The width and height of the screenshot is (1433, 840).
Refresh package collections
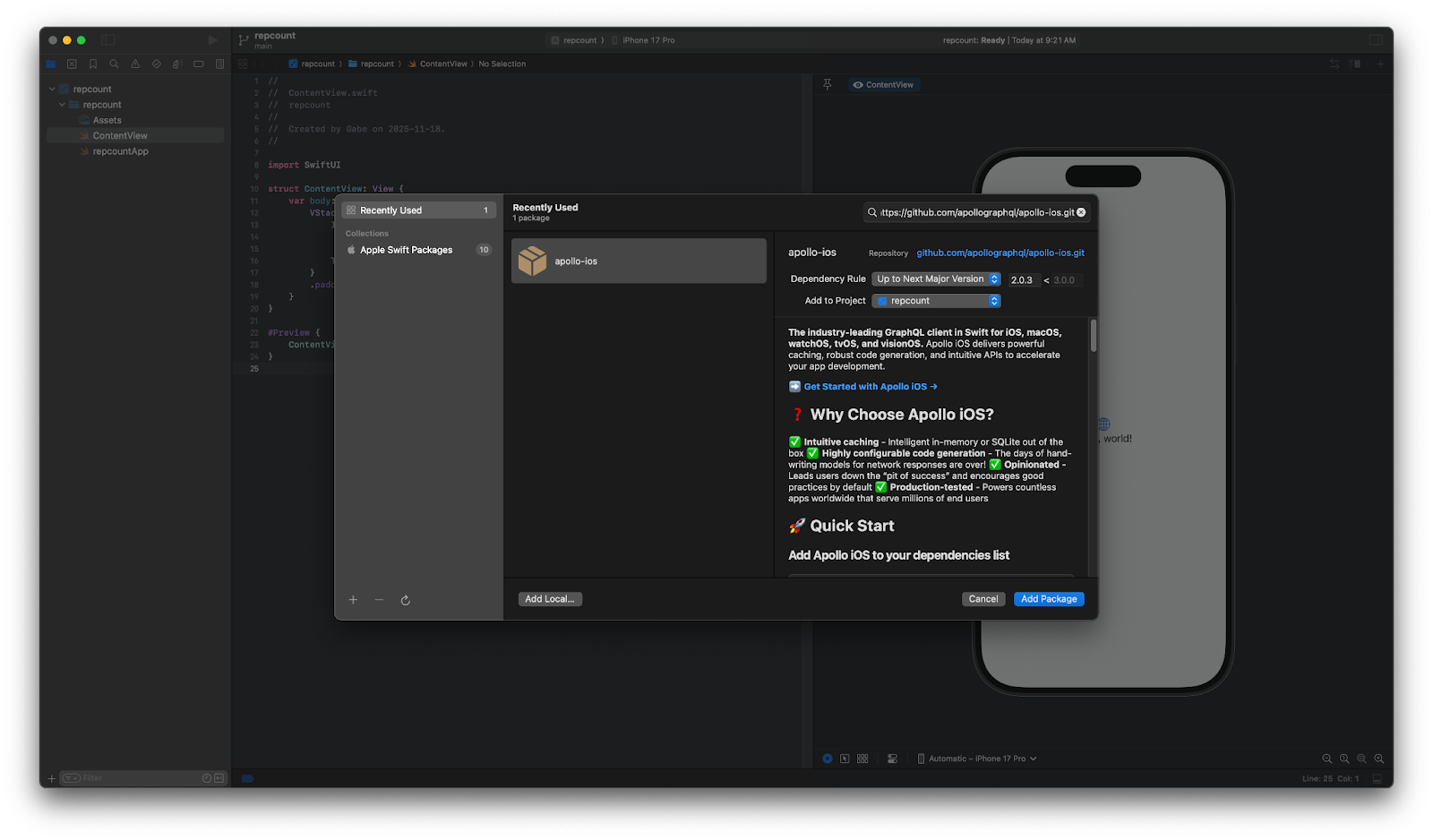click(x=405, y=600)
